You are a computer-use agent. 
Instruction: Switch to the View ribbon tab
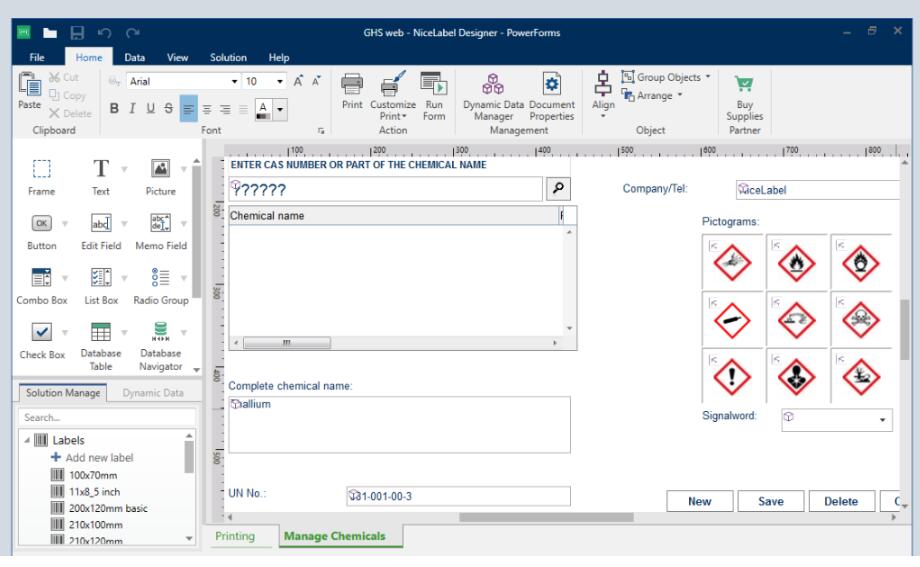pyautogui.click(x=177, y=57)
